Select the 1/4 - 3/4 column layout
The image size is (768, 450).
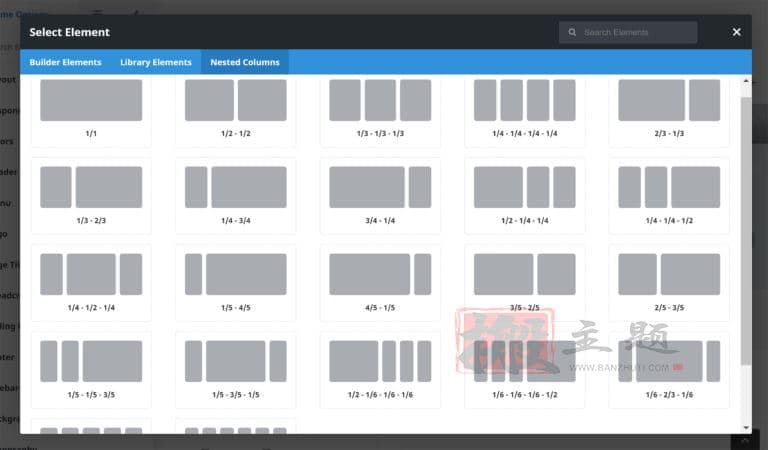pos(236,196)
